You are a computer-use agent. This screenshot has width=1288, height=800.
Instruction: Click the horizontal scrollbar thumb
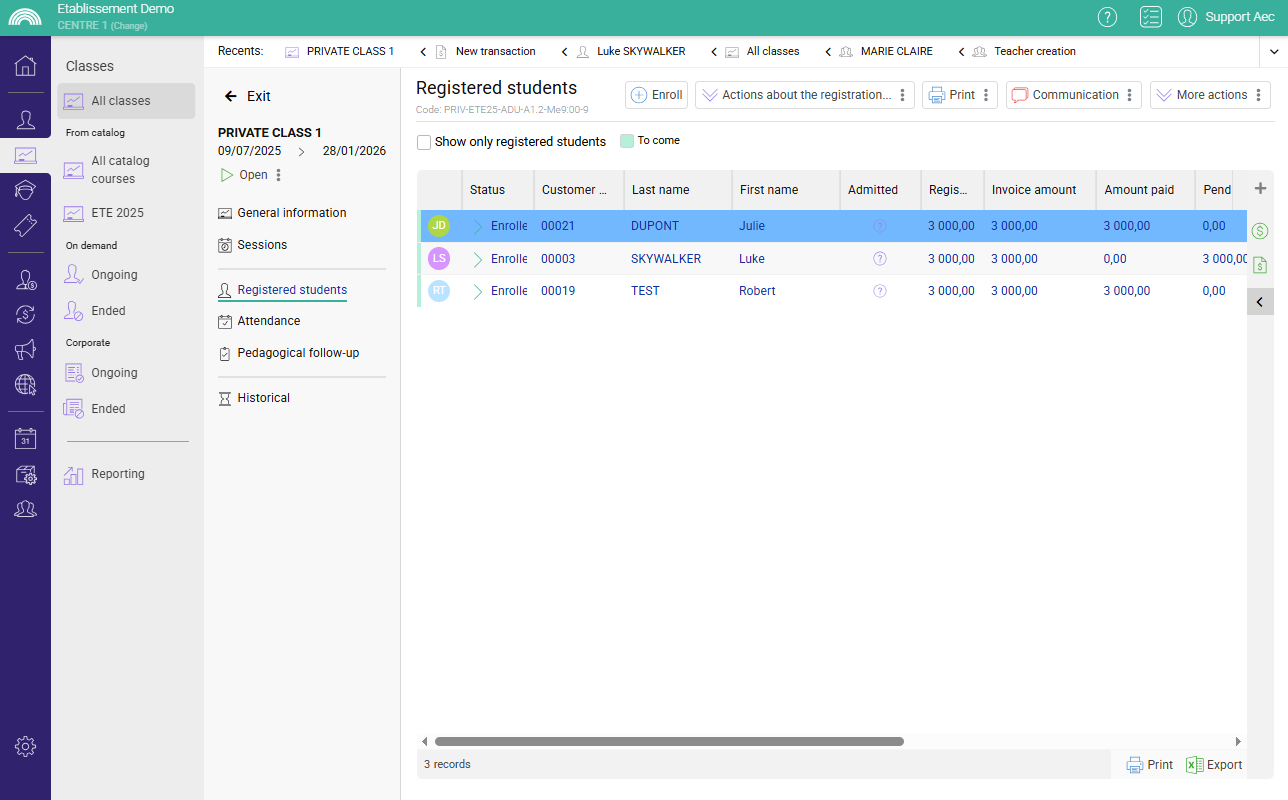(669, 742)
